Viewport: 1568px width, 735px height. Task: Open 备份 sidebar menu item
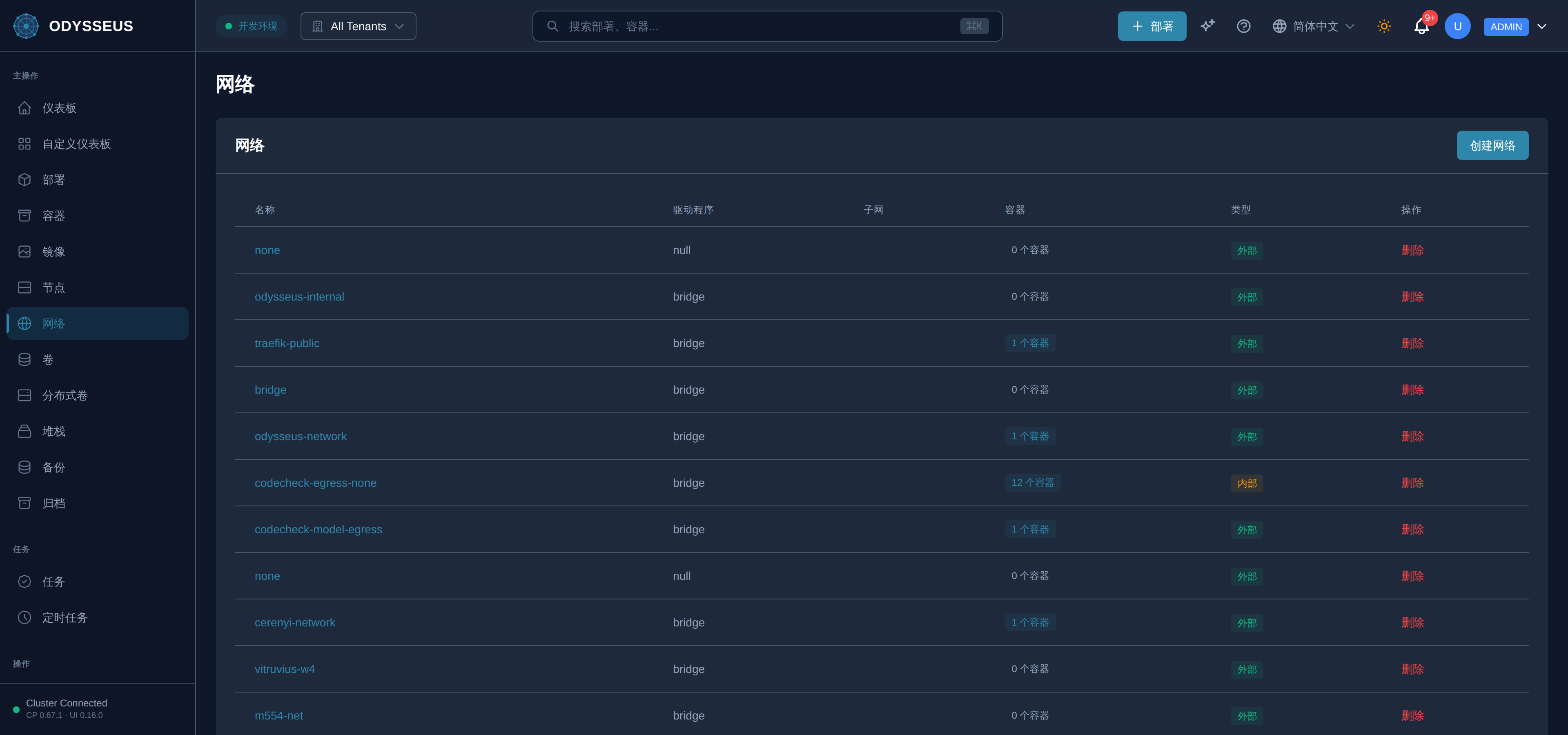98,467
